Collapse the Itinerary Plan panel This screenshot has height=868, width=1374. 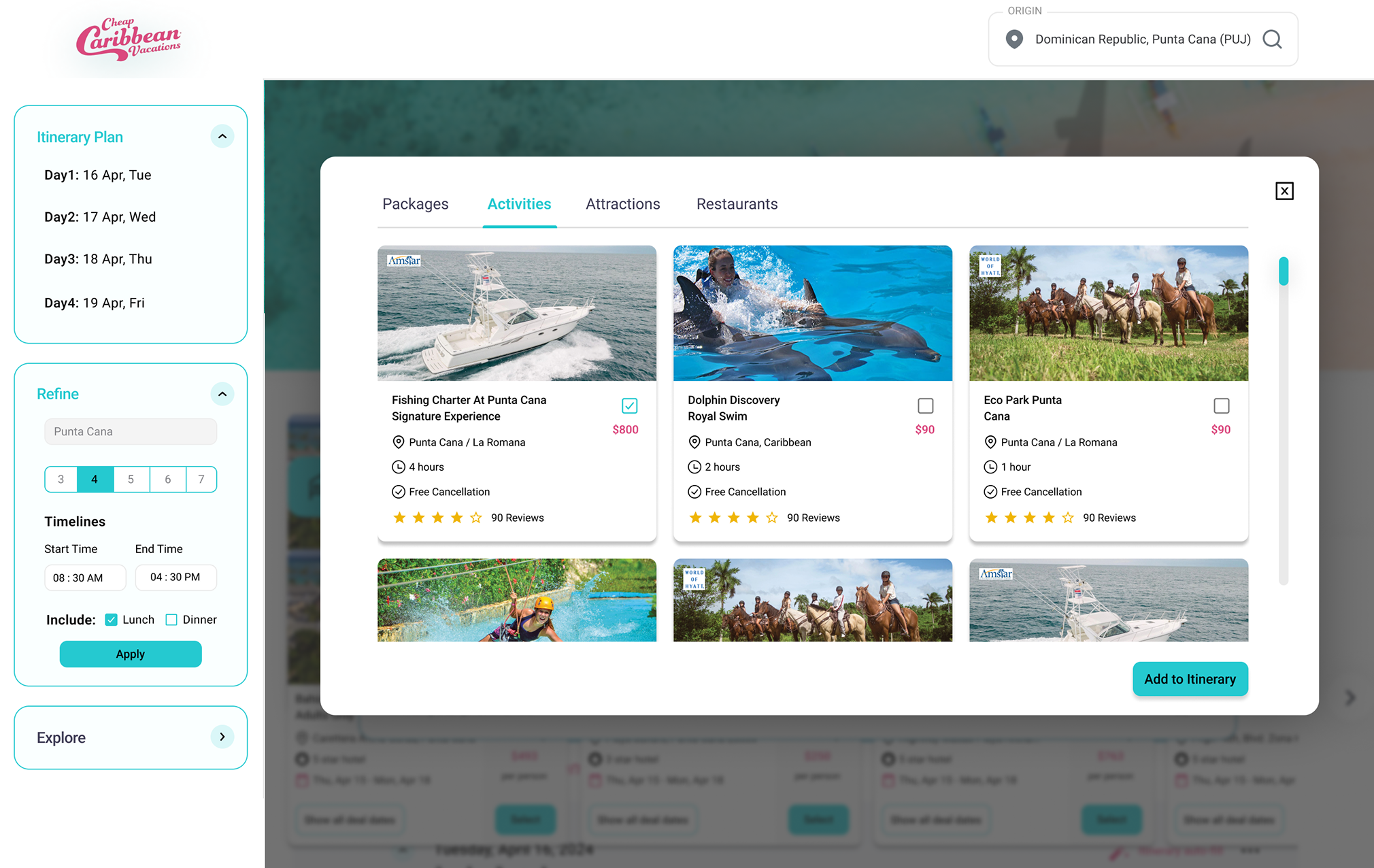pos(222,137)
